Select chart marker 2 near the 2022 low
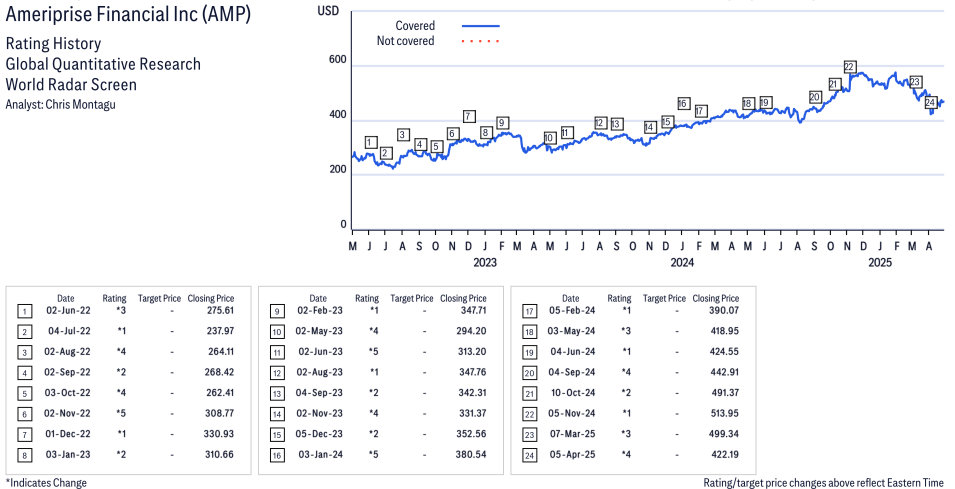Viewport: 955px width, 489px height. [386, 153]
